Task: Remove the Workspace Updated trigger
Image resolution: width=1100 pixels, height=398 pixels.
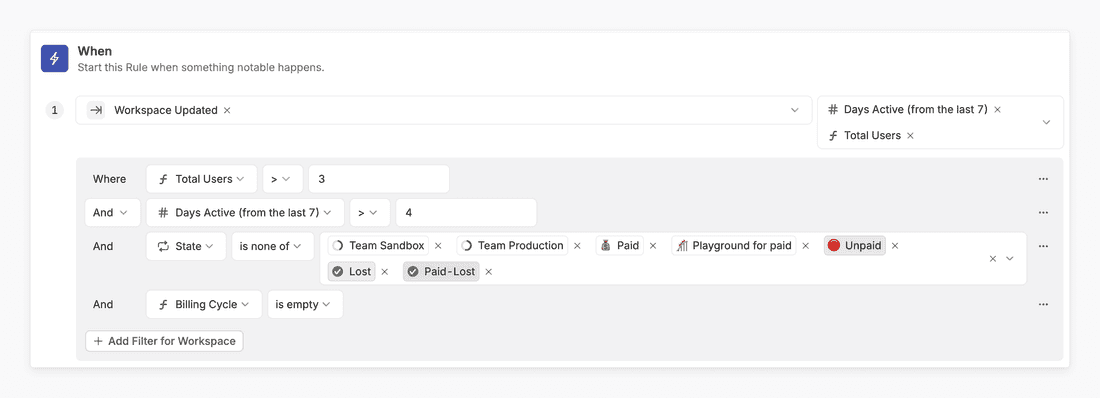Action: (227, 110)
